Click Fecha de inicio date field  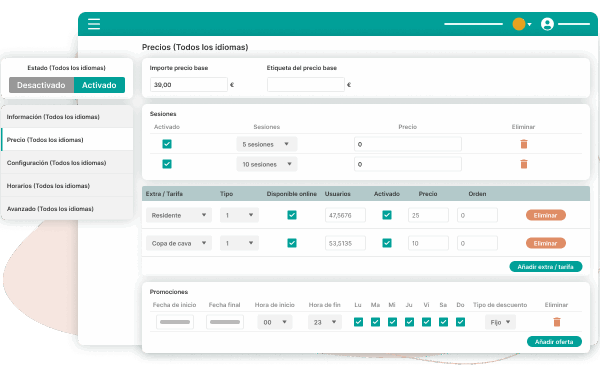pos(175,322)
